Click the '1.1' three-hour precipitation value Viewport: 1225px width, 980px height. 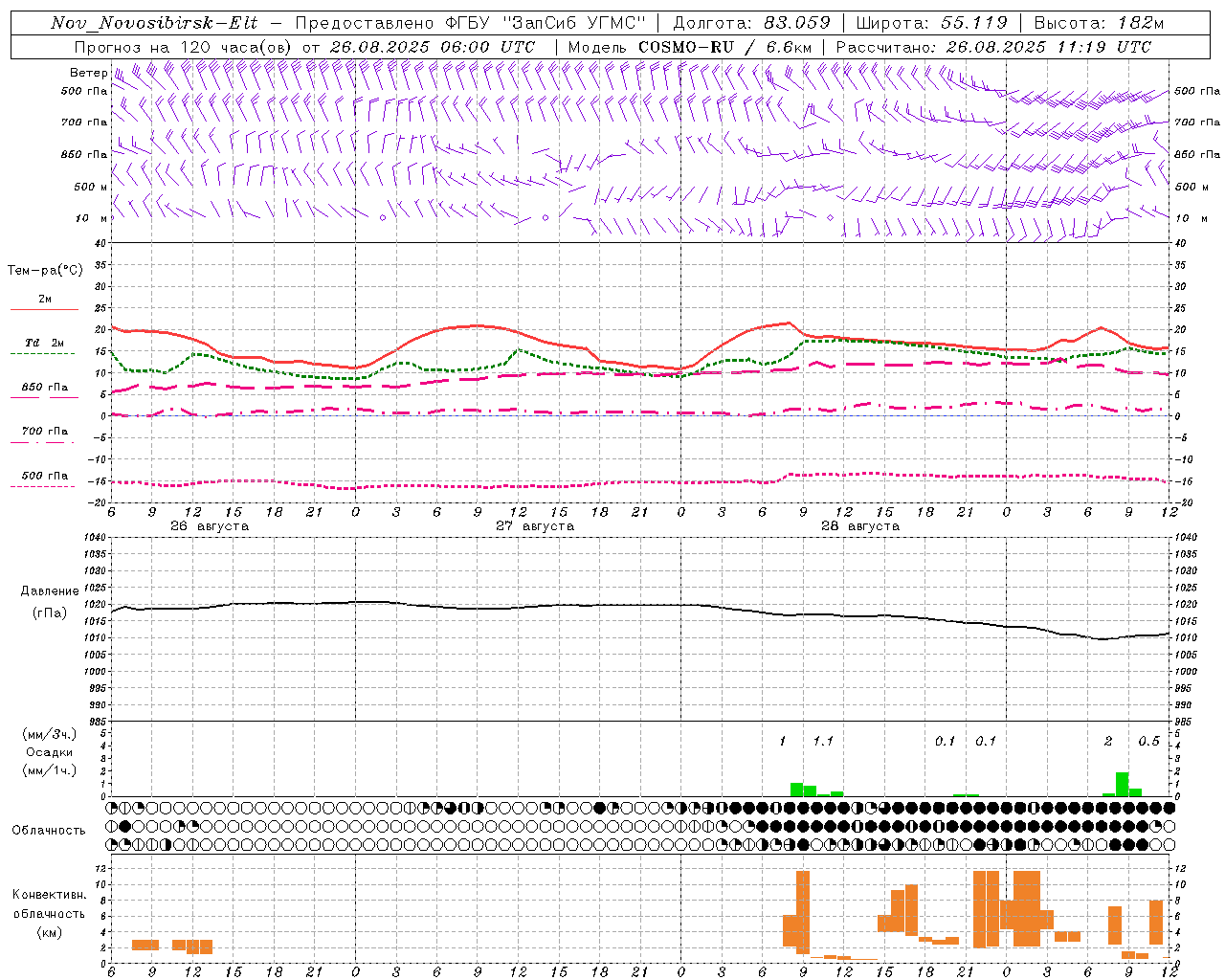[823, 742]
